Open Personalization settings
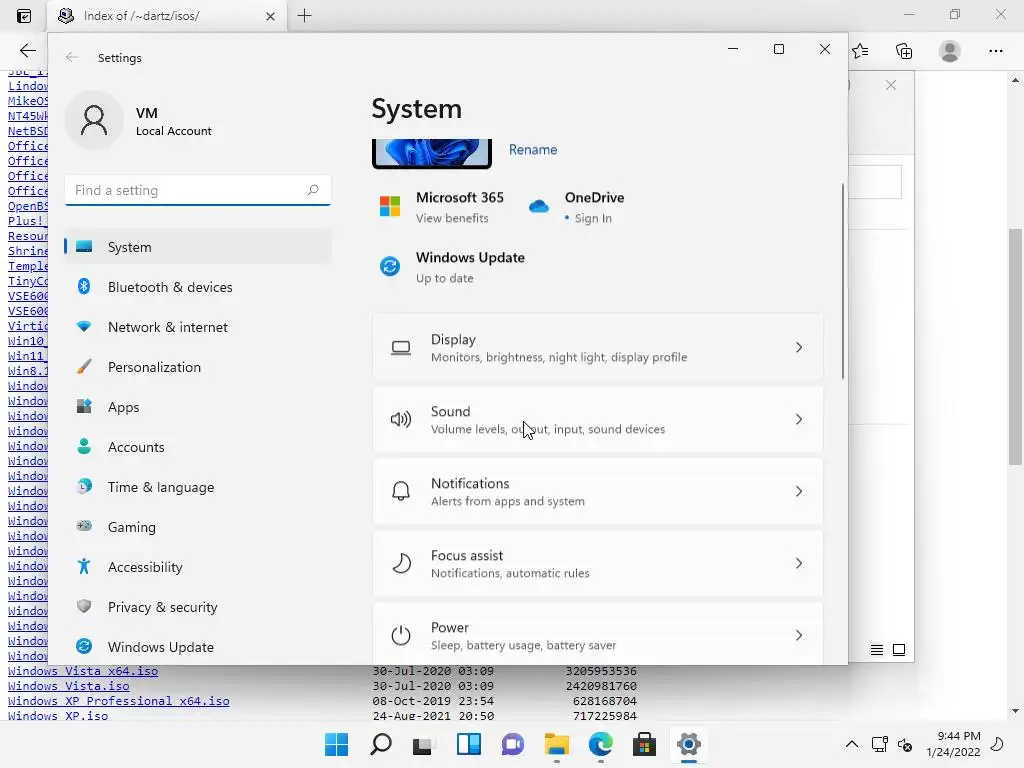The image size is (1024, 768). (x=198, y=367)
